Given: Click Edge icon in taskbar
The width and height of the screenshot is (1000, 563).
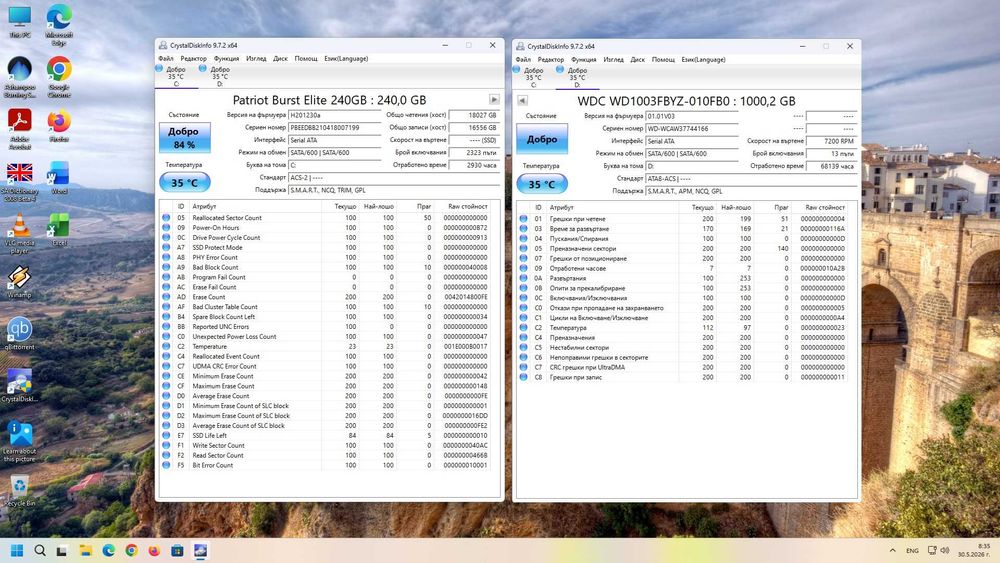Looking at the screenshot, I should [108, 550].
